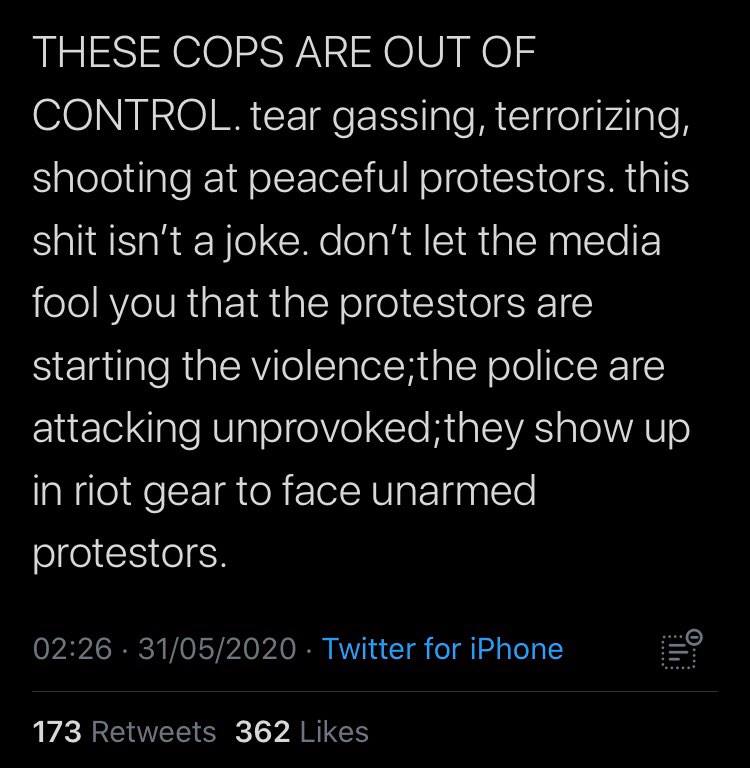The image size is (750, 768).
Task: Tap the word "shooting" in the tweet
Action: (116, 178)
